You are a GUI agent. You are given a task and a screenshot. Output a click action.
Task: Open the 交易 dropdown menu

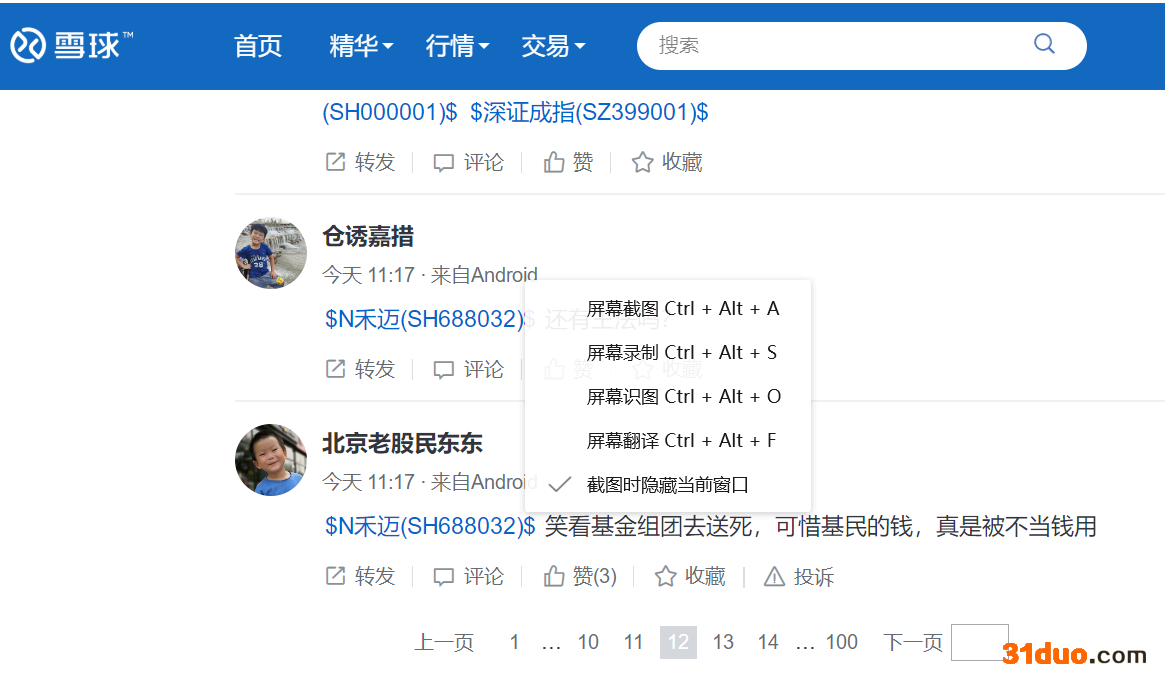[x=553, y=46]
